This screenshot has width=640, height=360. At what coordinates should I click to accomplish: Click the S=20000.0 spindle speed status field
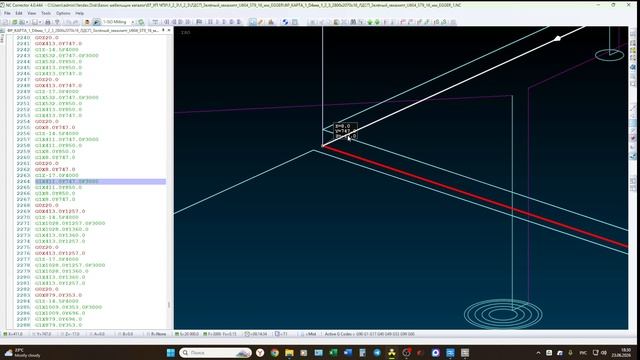point(187,334)
